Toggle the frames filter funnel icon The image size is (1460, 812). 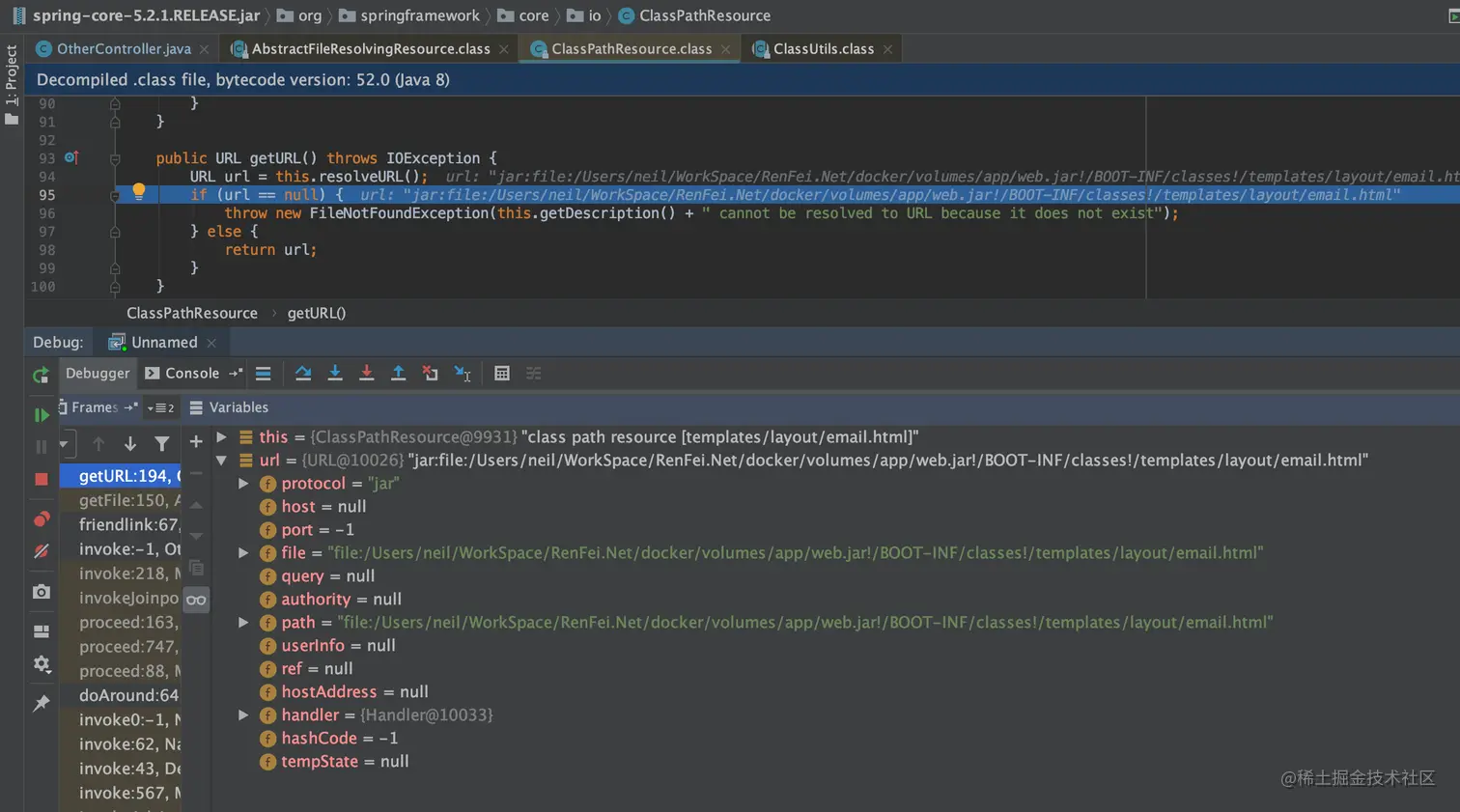[162, 444]
